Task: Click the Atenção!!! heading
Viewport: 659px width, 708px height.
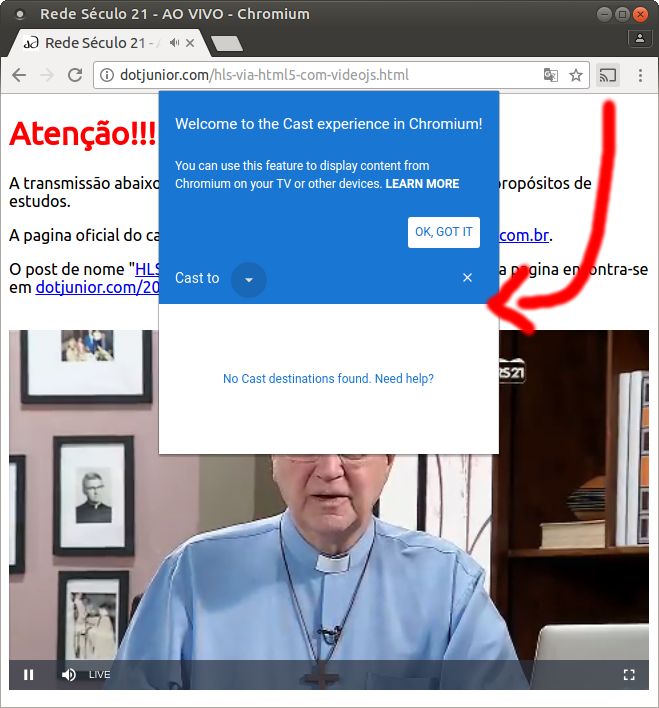Action: (83, 134)
